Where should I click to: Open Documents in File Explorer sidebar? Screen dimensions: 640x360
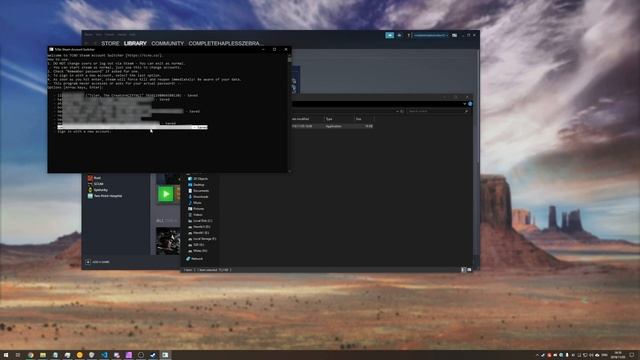[201, 191]
